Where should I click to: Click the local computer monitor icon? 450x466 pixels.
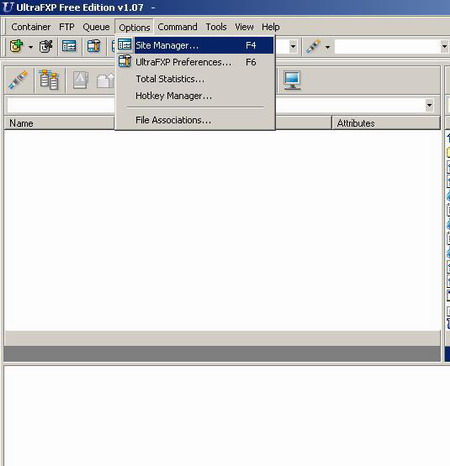pyautogui.click(x=292, y=80)
